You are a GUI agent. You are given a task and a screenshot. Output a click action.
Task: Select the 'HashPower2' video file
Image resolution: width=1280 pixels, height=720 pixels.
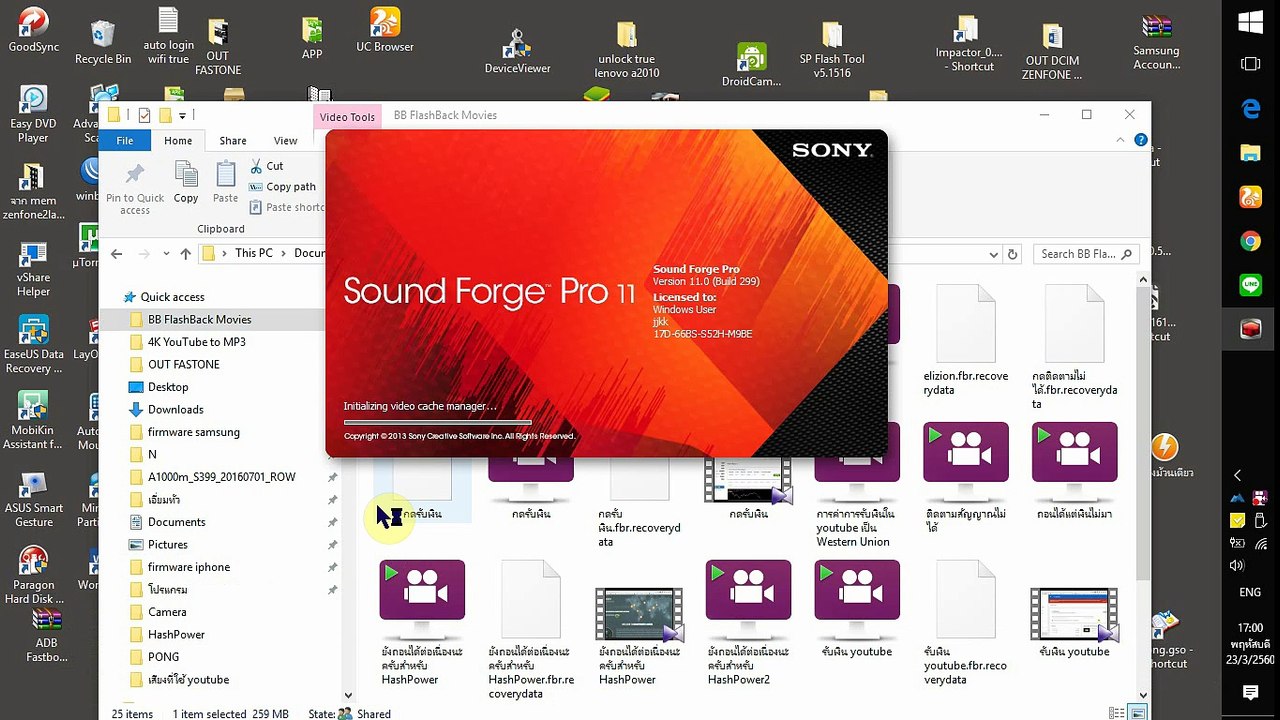tap(748, 623)
